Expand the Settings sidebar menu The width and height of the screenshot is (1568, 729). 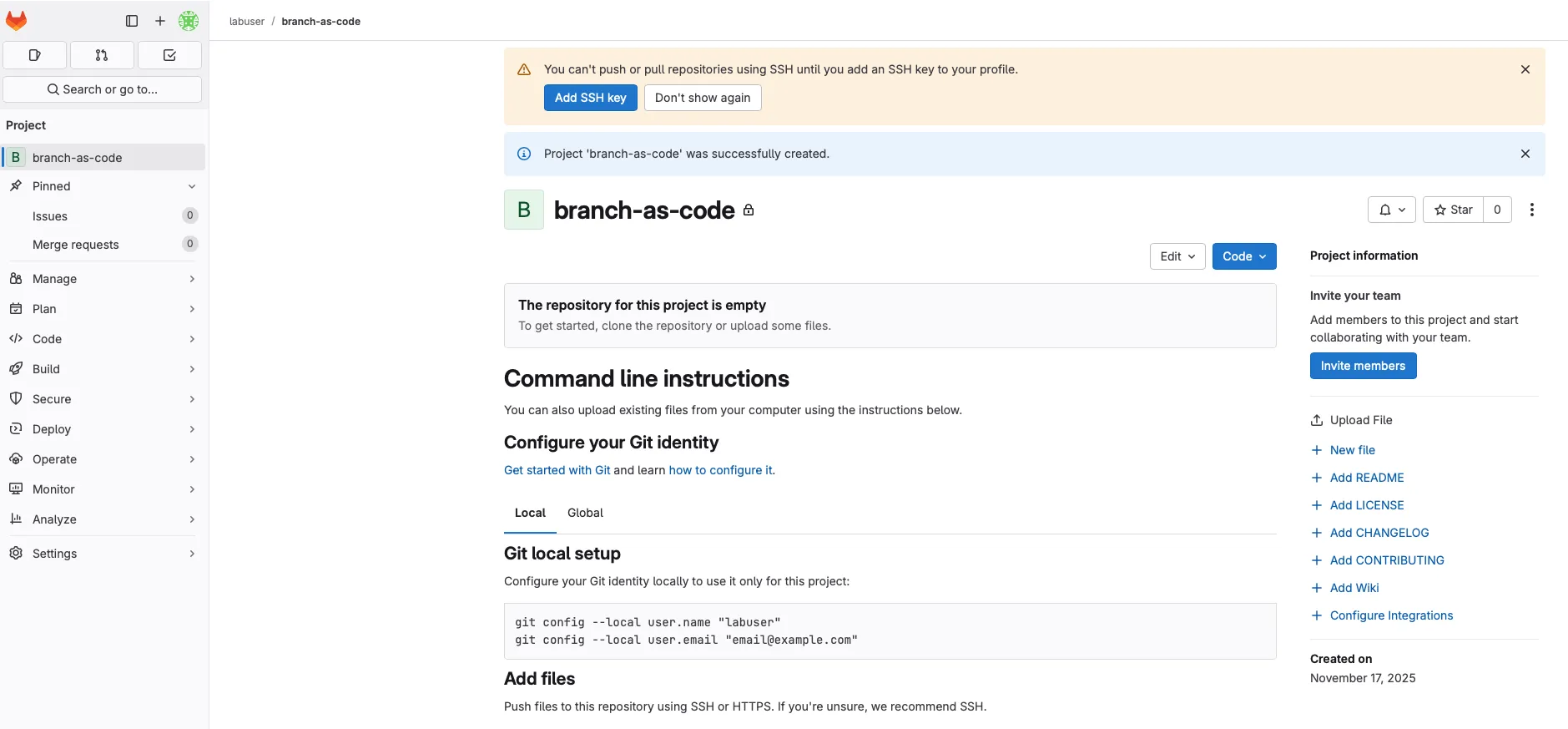[103, 554]
